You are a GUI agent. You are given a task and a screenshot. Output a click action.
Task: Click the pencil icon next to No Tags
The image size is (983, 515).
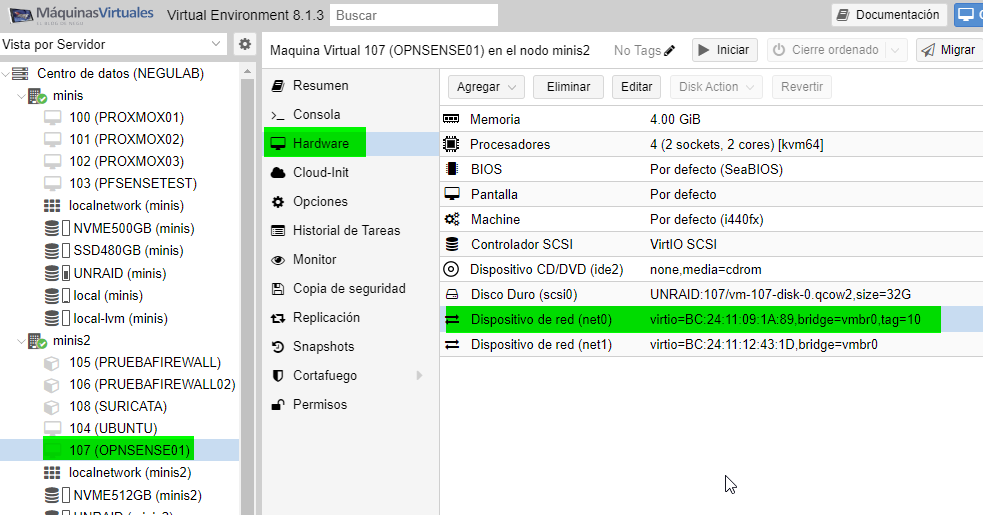coord(670,51)
